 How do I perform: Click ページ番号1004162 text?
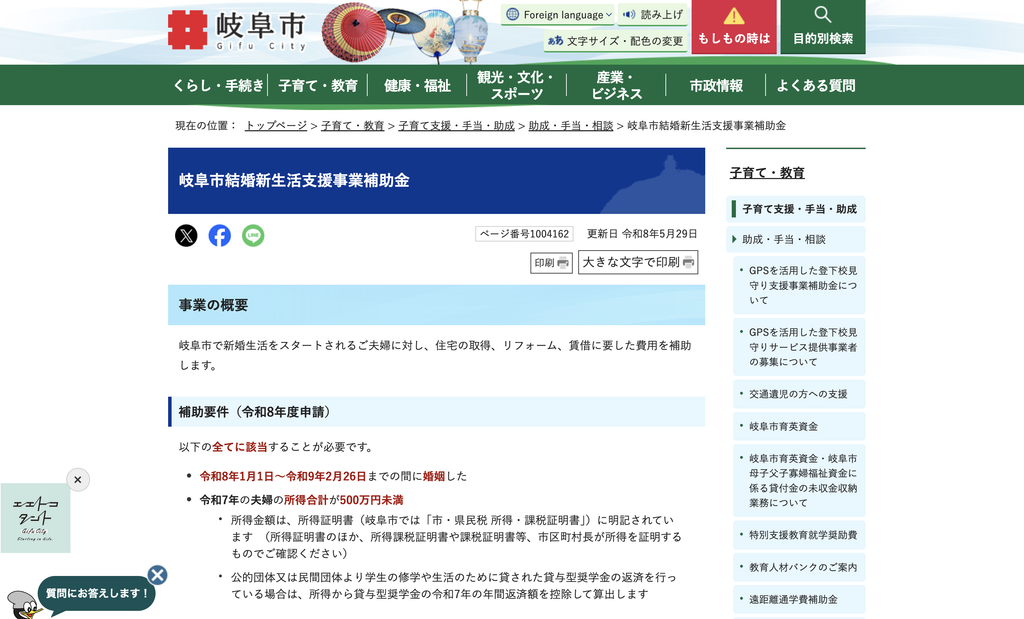pos(524,234)
